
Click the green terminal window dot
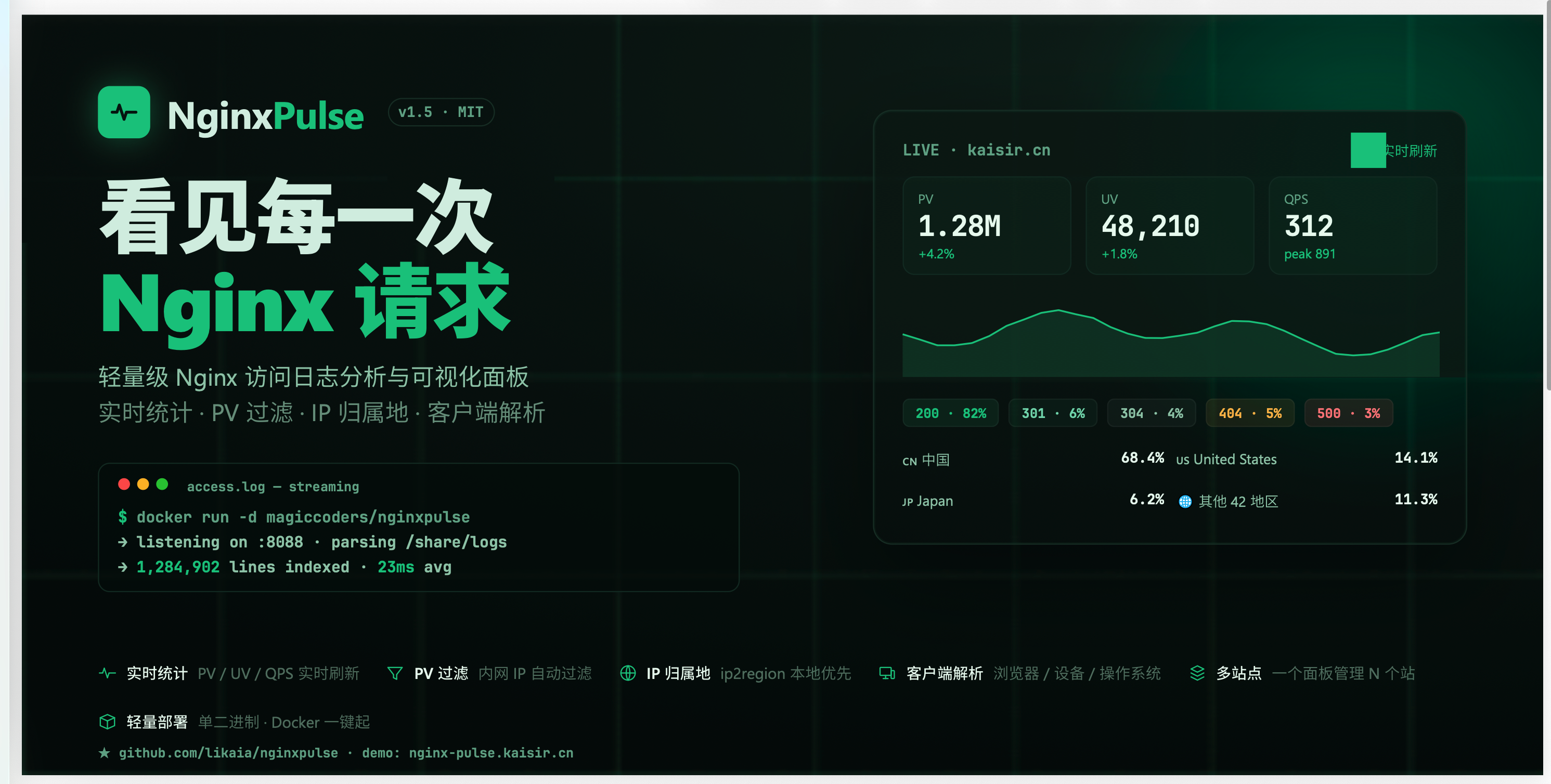(162, 485)
